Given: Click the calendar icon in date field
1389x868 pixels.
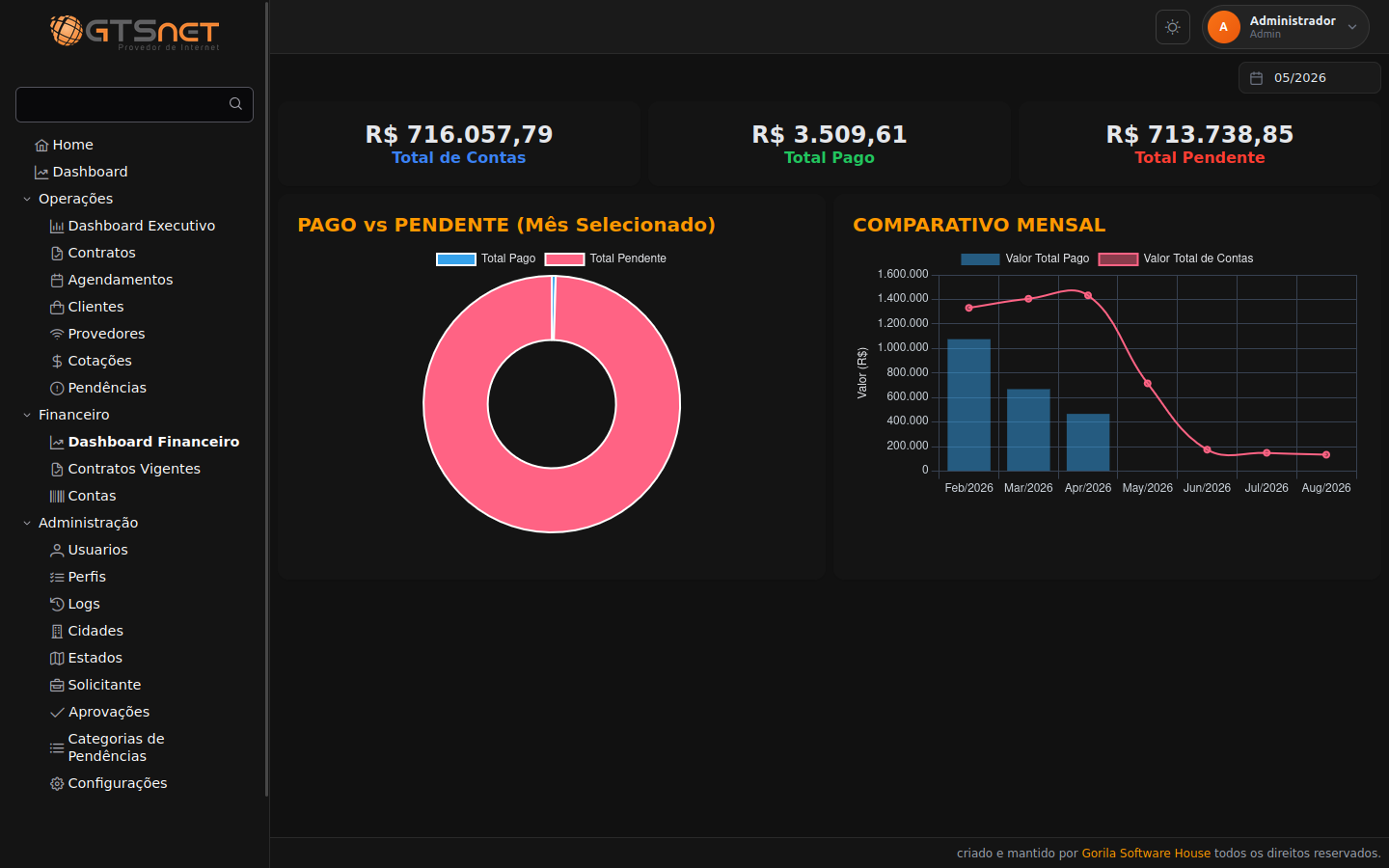Looking at the screenshot, I should pos(1257,78).
